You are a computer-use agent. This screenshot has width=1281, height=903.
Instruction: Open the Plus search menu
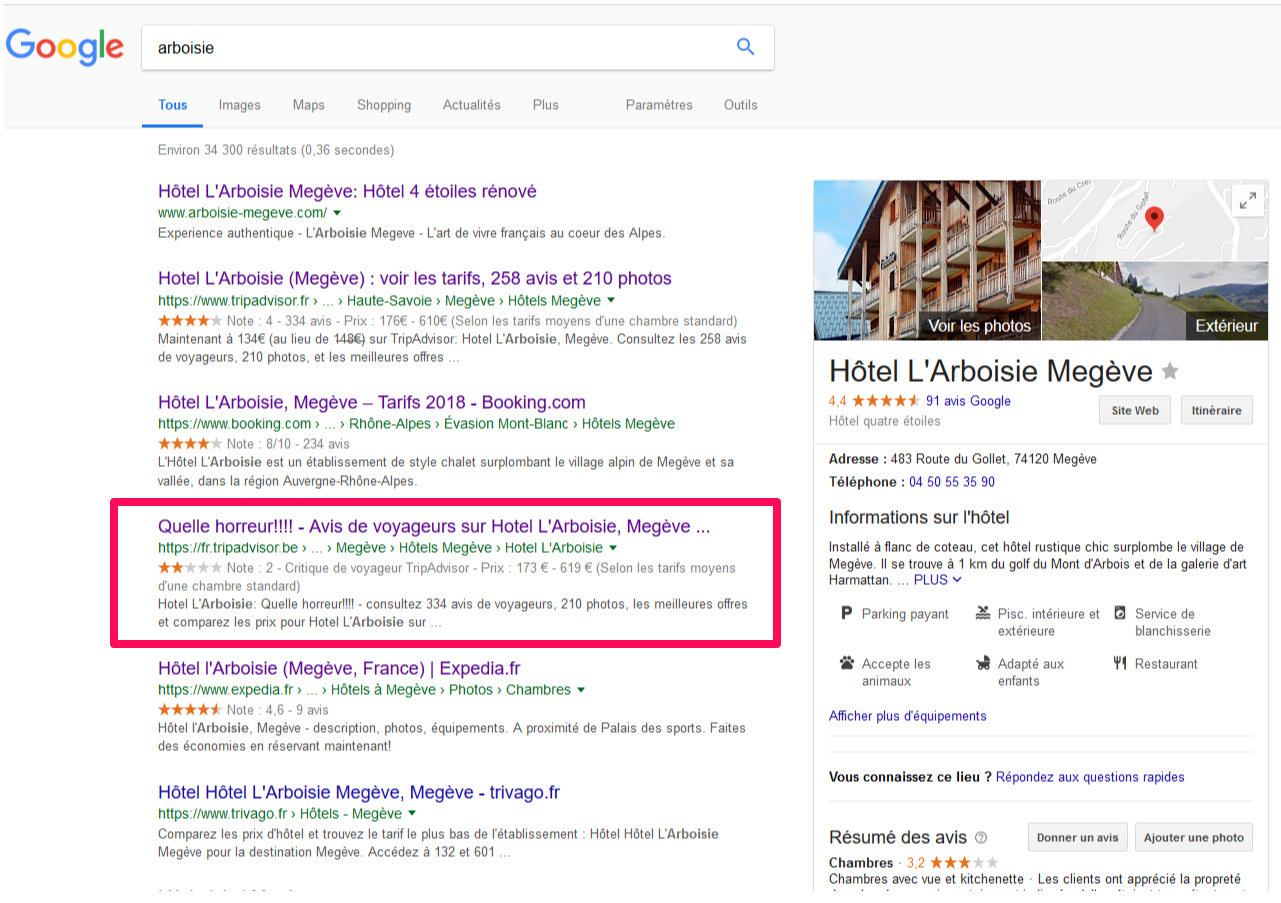(x=546, y=105)
